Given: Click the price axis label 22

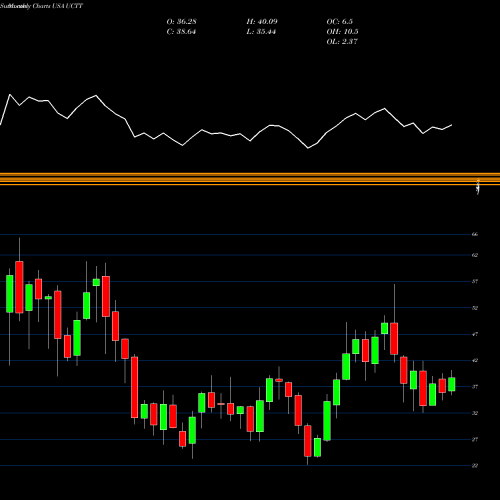Looking at the screenshot, I should (x=475, y=466).
